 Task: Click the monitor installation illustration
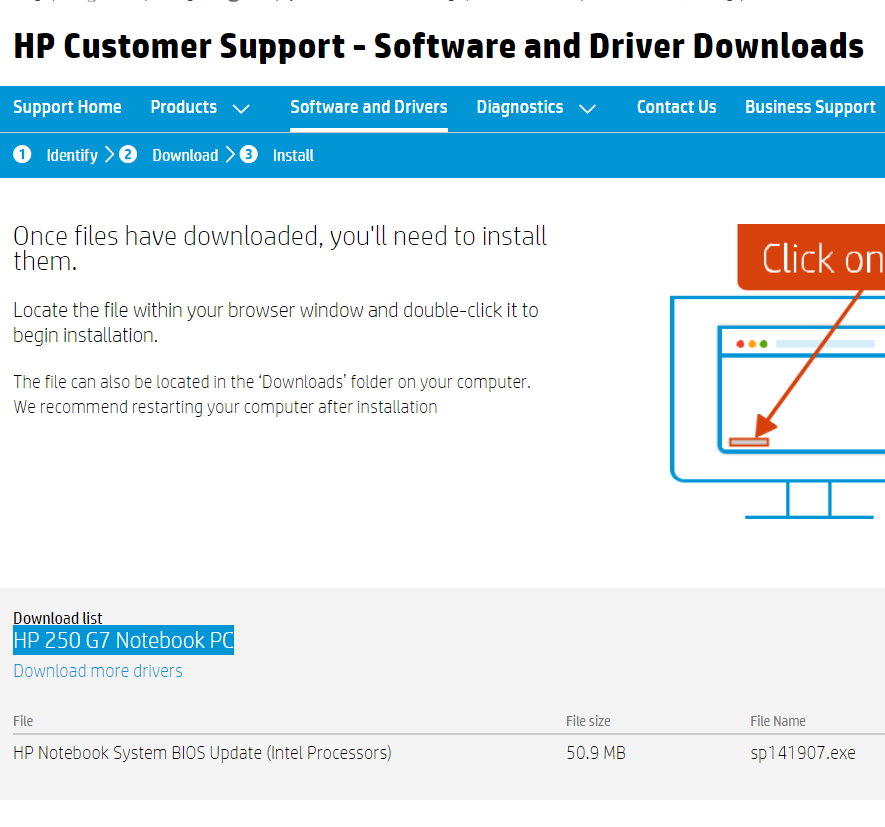(777, 371)
